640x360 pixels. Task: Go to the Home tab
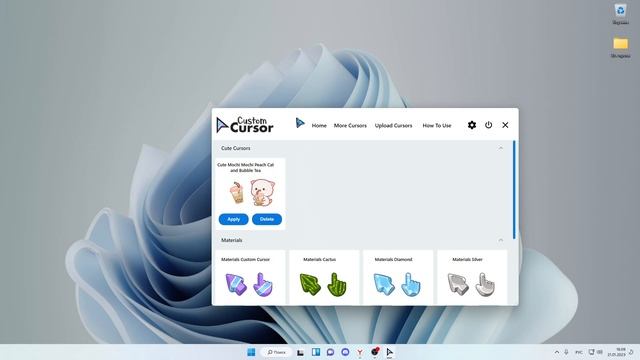319,125
